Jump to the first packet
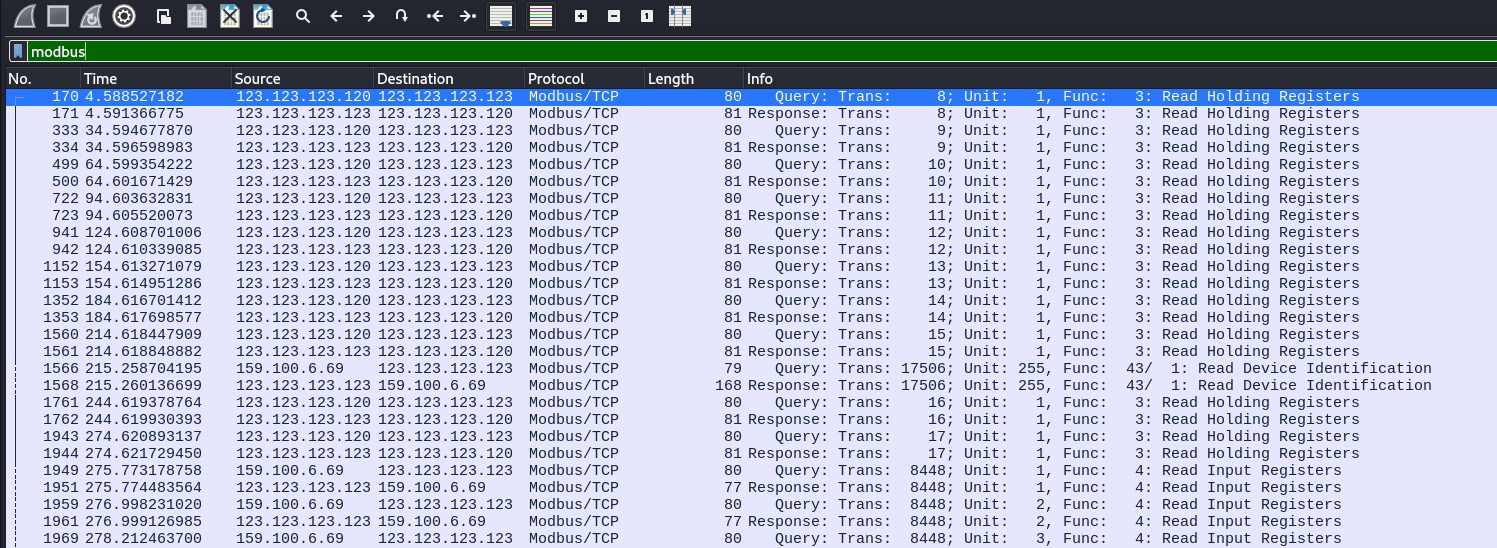Viewport: 1497px width, 548px height. point(435,16)
